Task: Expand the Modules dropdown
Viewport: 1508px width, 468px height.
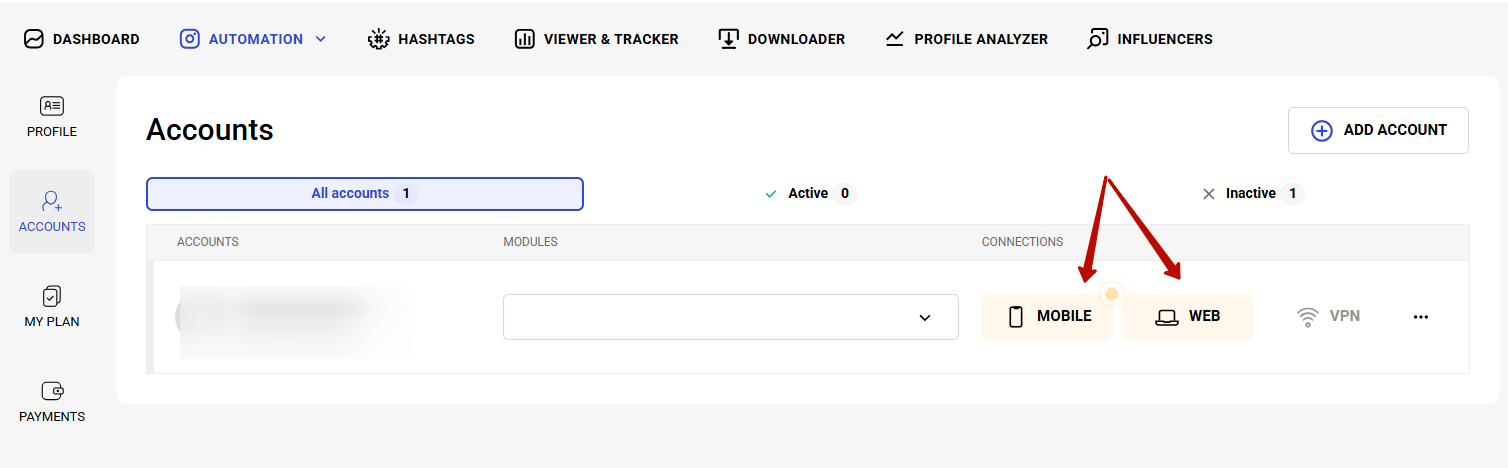Action: [x=730, y=317]
